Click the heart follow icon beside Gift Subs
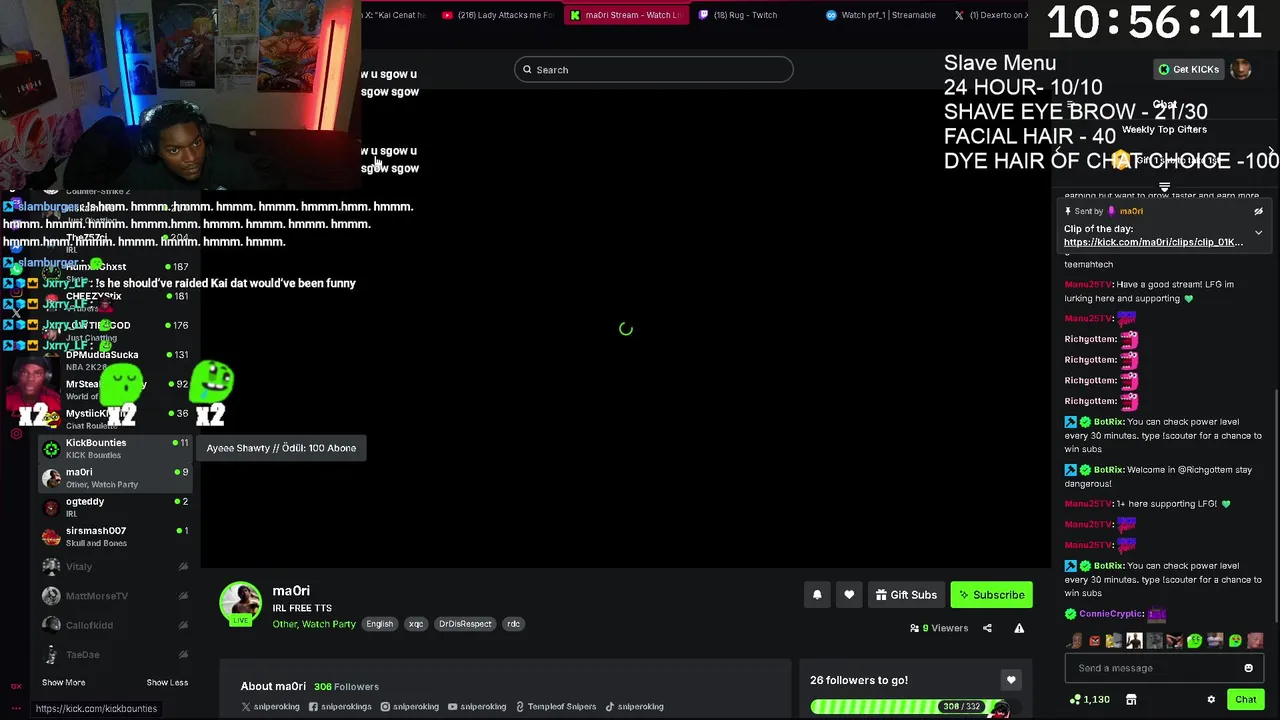This screenshot has height=720, width=1280. pos(849,595)
